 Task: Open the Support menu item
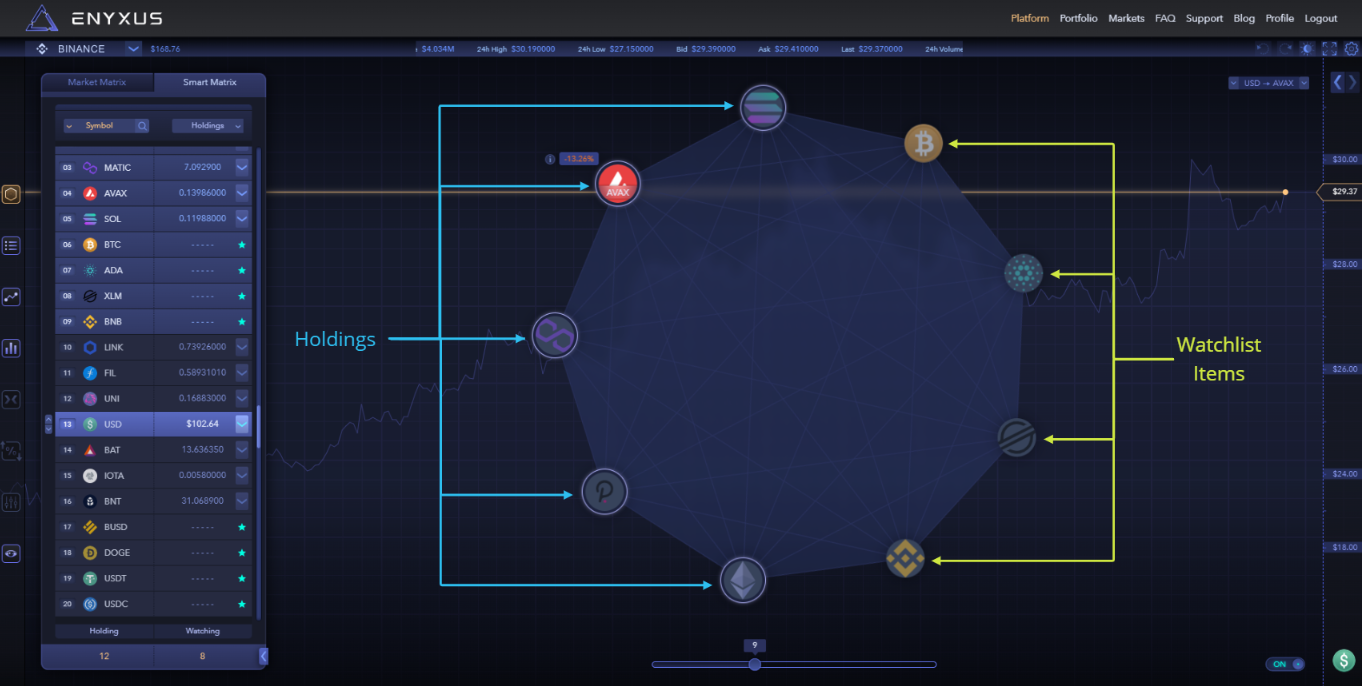click(x=1204, y=18)
